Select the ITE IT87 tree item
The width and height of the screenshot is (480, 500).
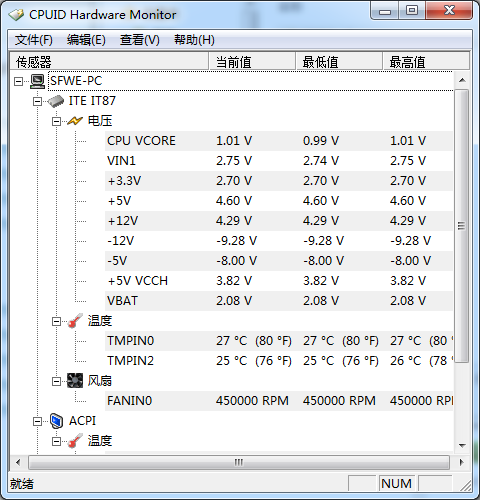coord(92,101)
